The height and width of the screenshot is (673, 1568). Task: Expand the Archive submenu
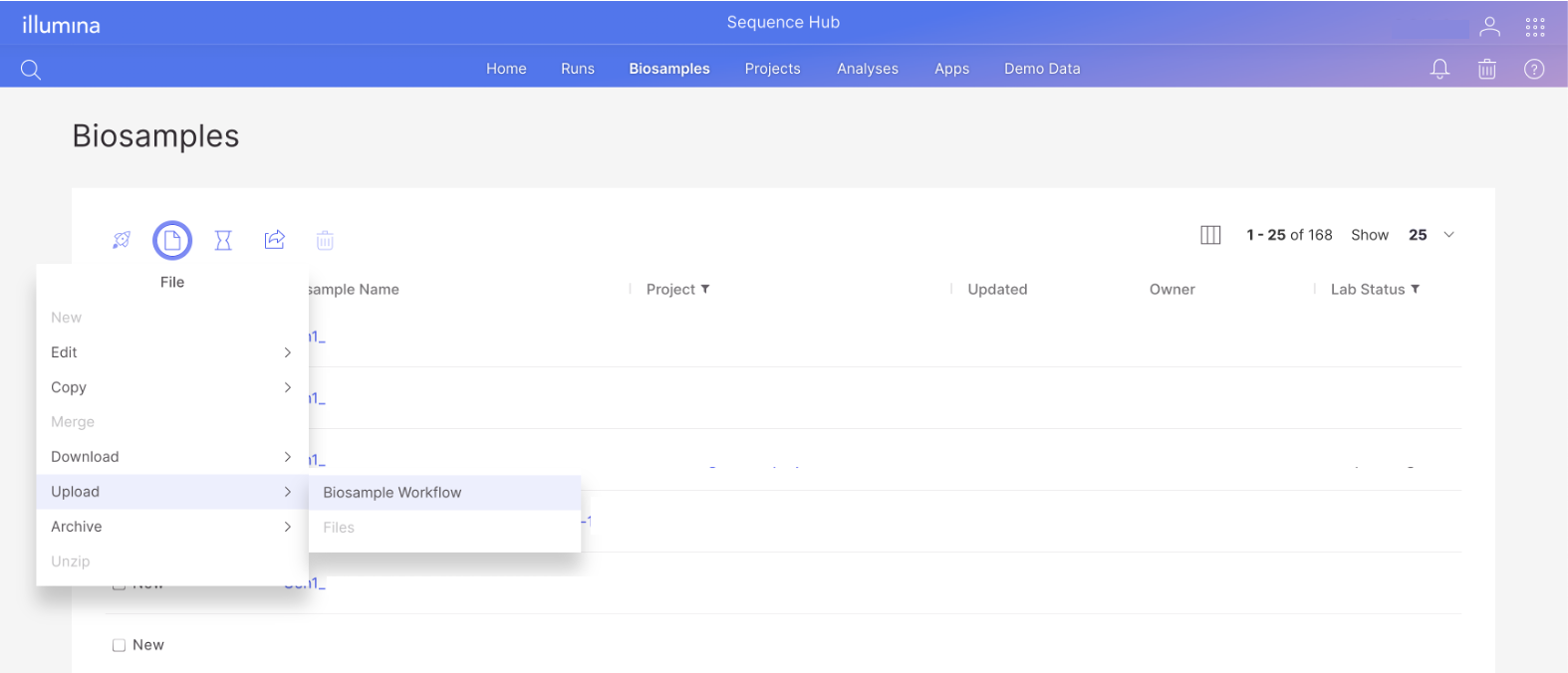pyautogui.click(x=171, y=527)
